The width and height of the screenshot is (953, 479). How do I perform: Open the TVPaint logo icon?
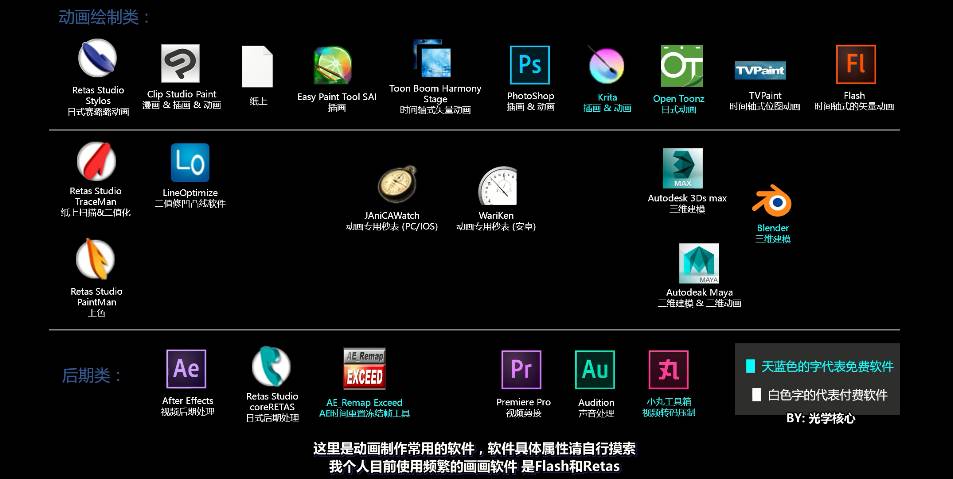click(760, 71)
